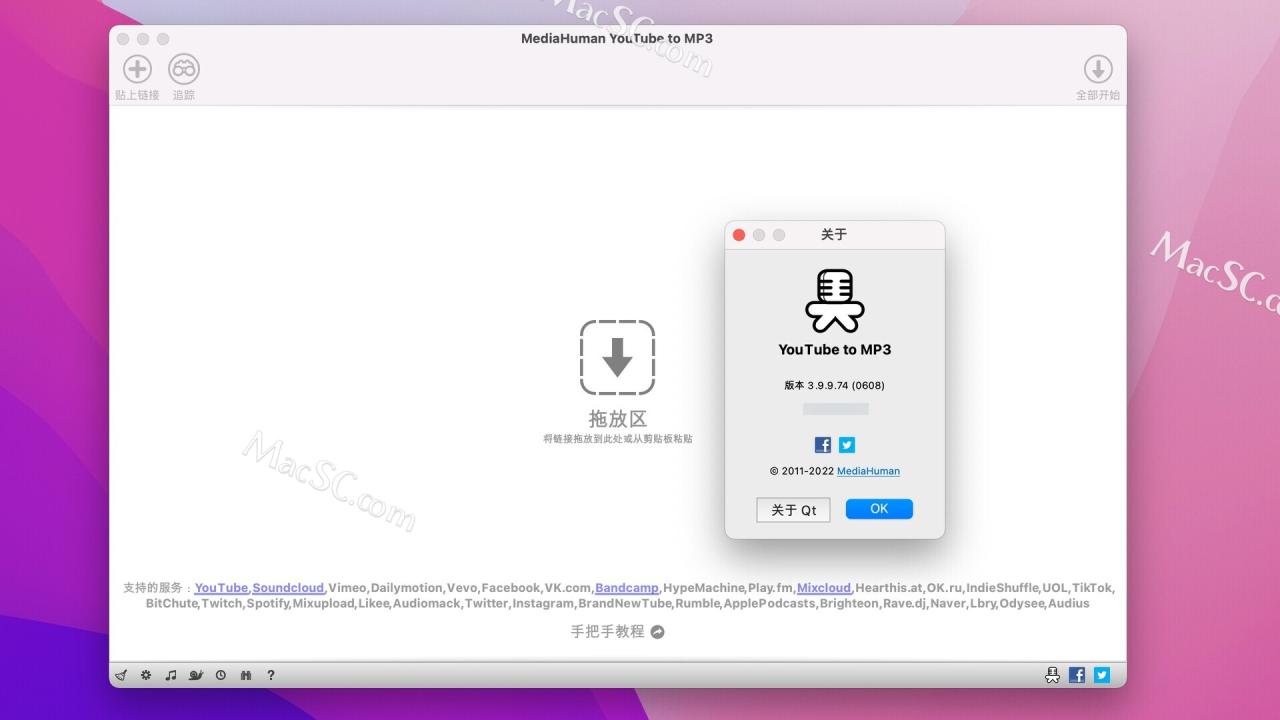Click the BitChute text in services list
Screen dimensions: 1280x720
coord(172,604)
